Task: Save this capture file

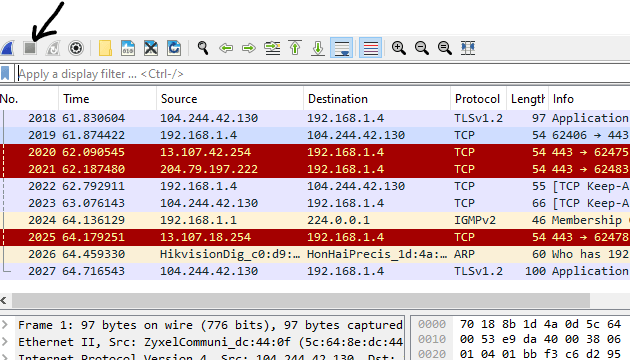Action: coord(128,48)
